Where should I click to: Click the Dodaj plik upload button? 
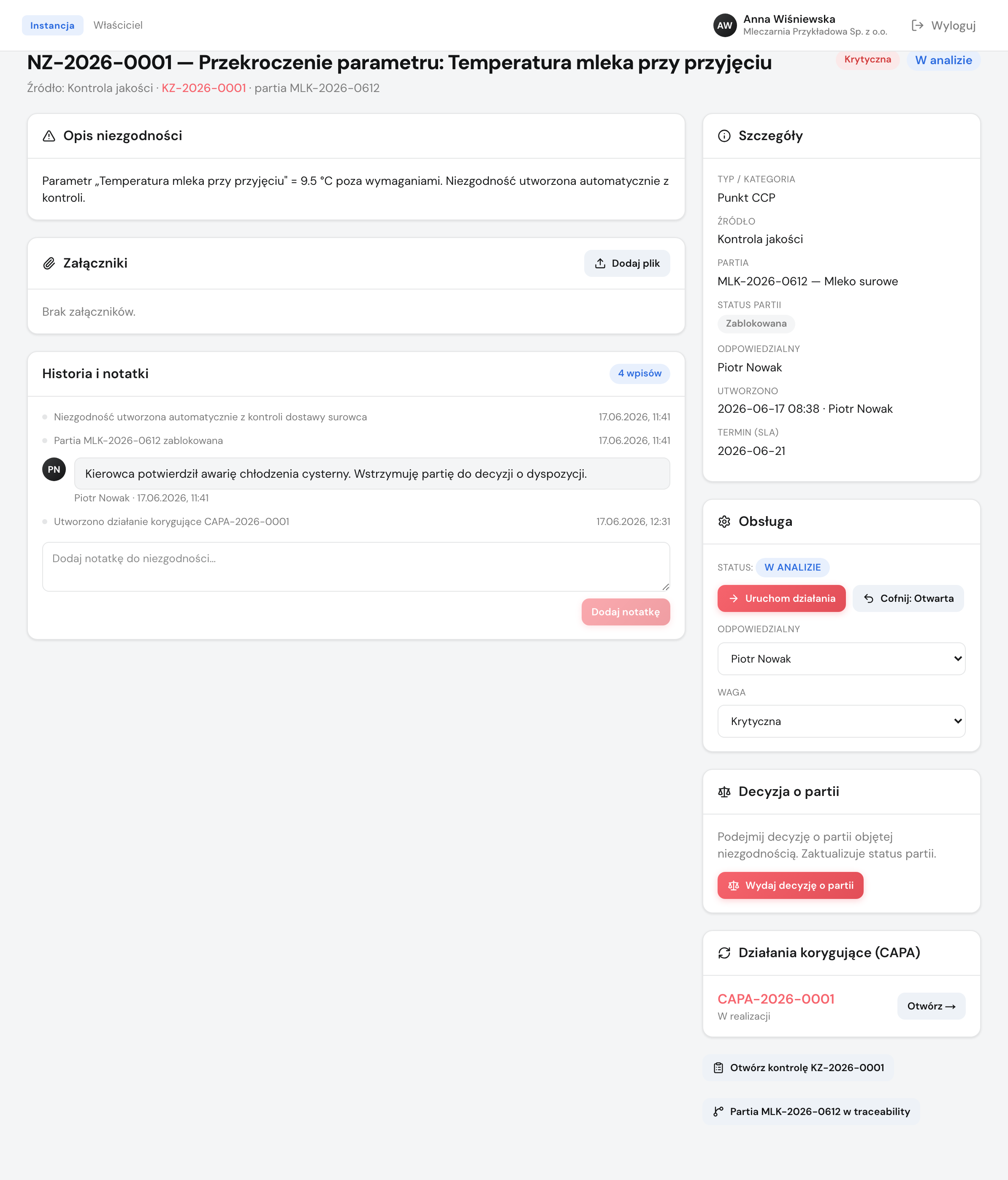point(626,263)
